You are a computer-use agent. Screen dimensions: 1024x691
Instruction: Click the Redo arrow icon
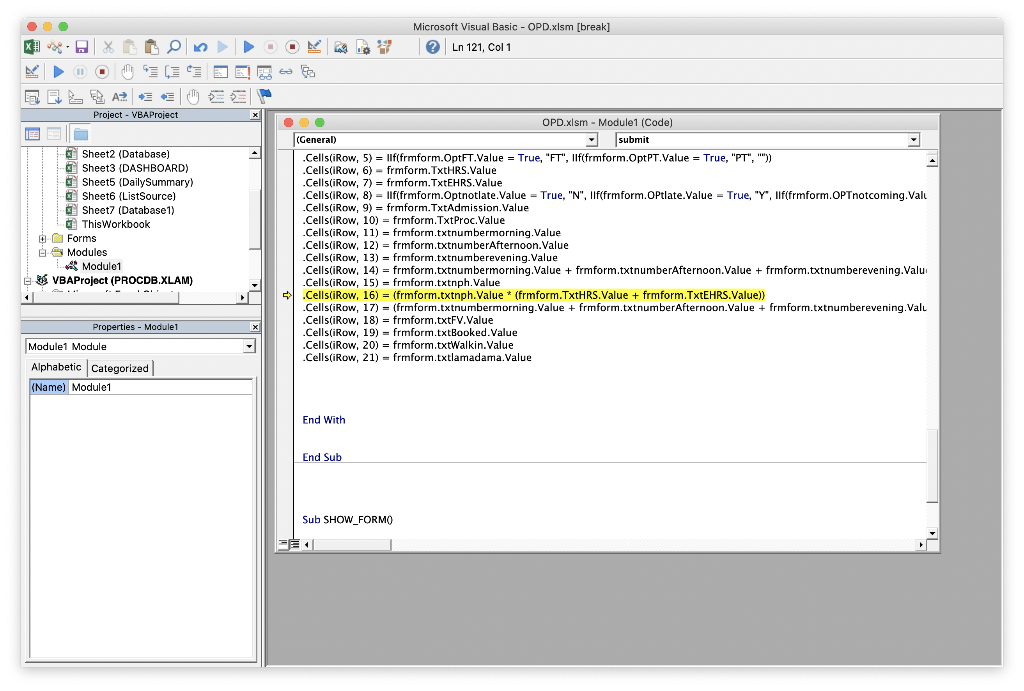coord(222,47)
